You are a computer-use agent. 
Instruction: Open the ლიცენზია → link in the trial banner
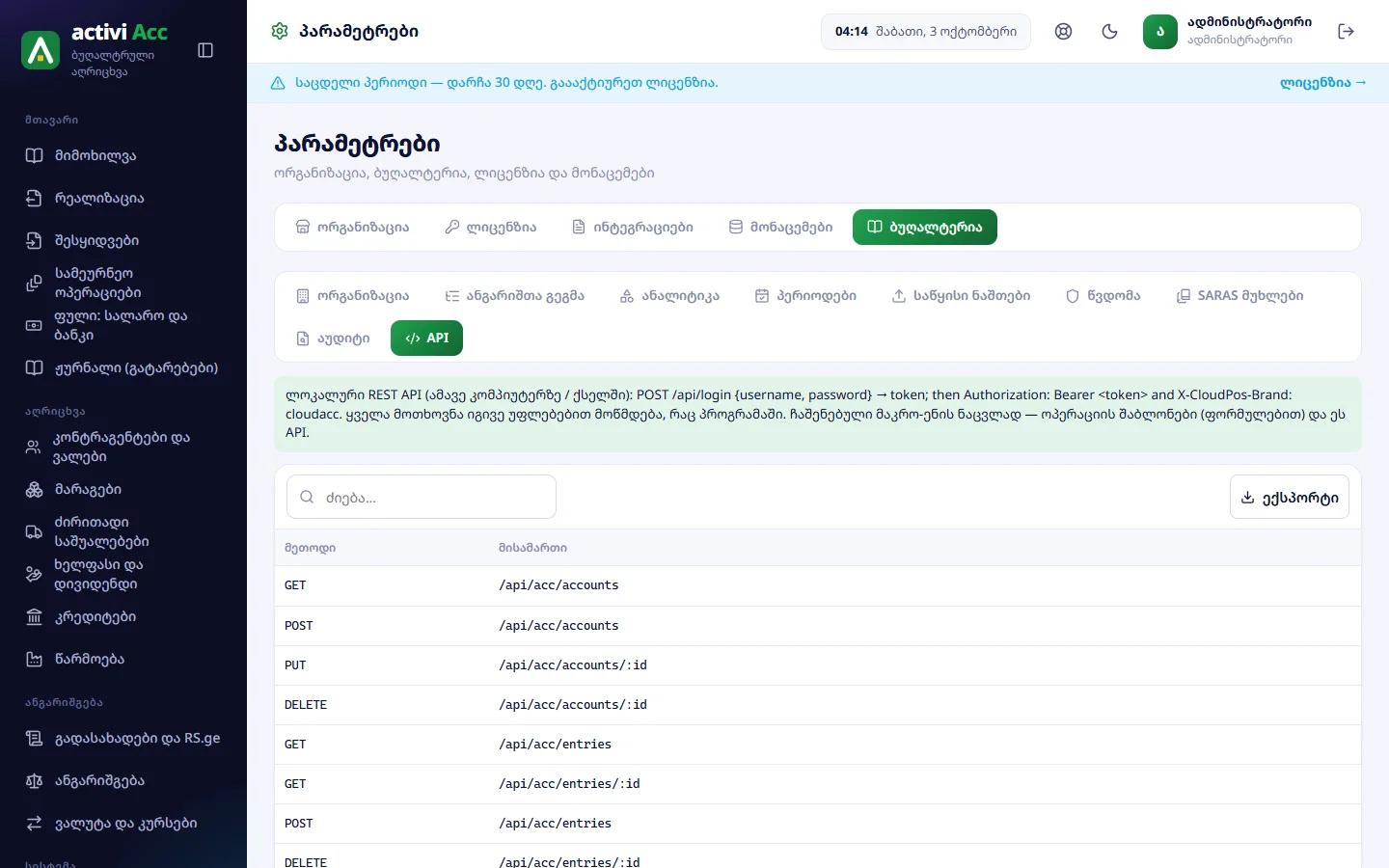coord(1322,83)
